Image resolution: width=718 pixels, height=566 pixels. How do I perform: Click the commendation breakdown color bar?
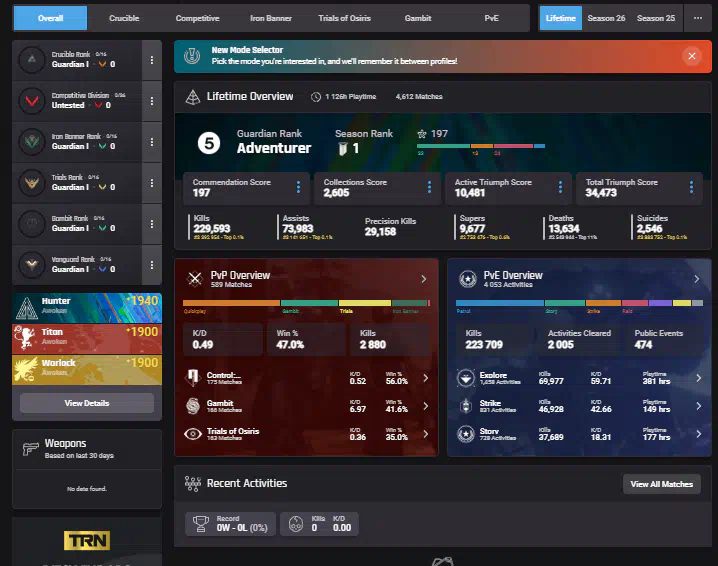pyautogui.click(x=481, y=146)
